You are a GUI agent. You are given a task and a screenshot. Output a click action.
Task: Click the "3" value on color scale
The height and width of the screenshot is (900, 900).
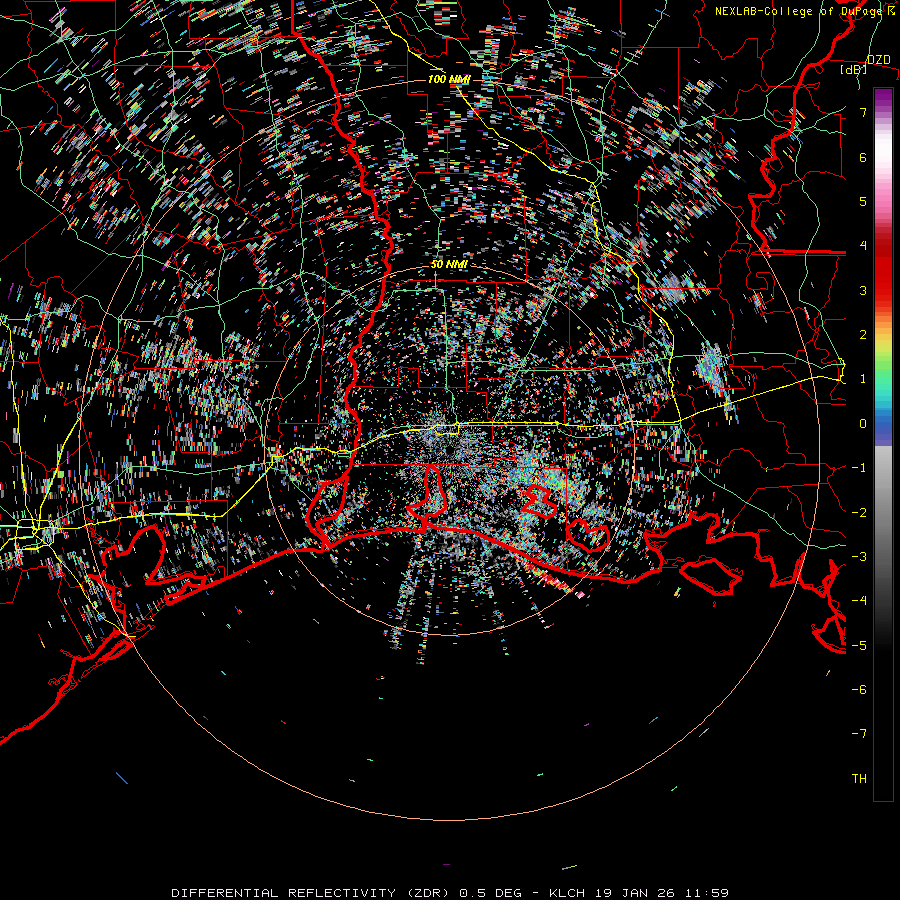tap(863, 290)
